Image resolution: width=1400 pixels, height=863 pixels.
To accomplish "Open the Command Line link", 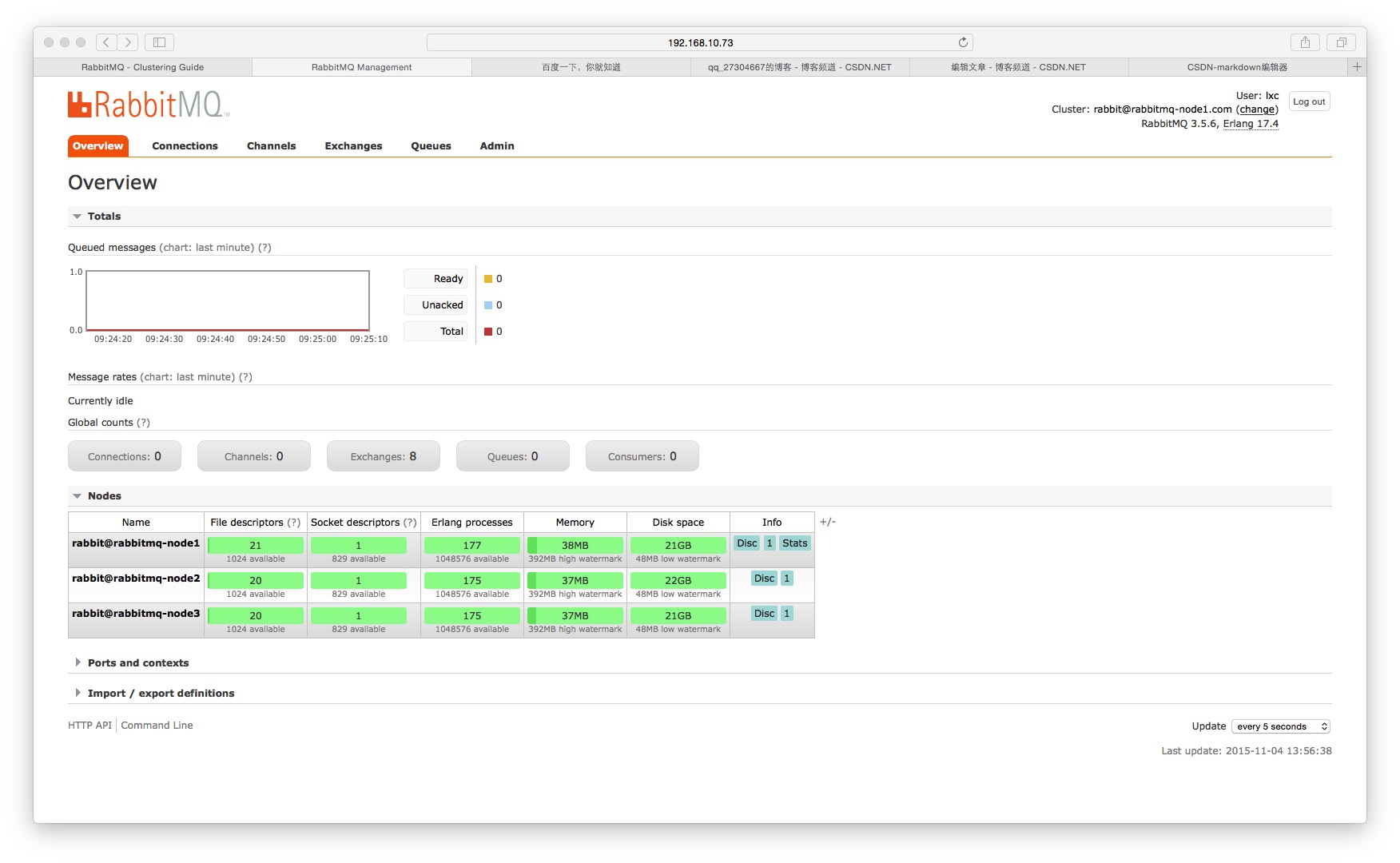I will click(157, 726).
